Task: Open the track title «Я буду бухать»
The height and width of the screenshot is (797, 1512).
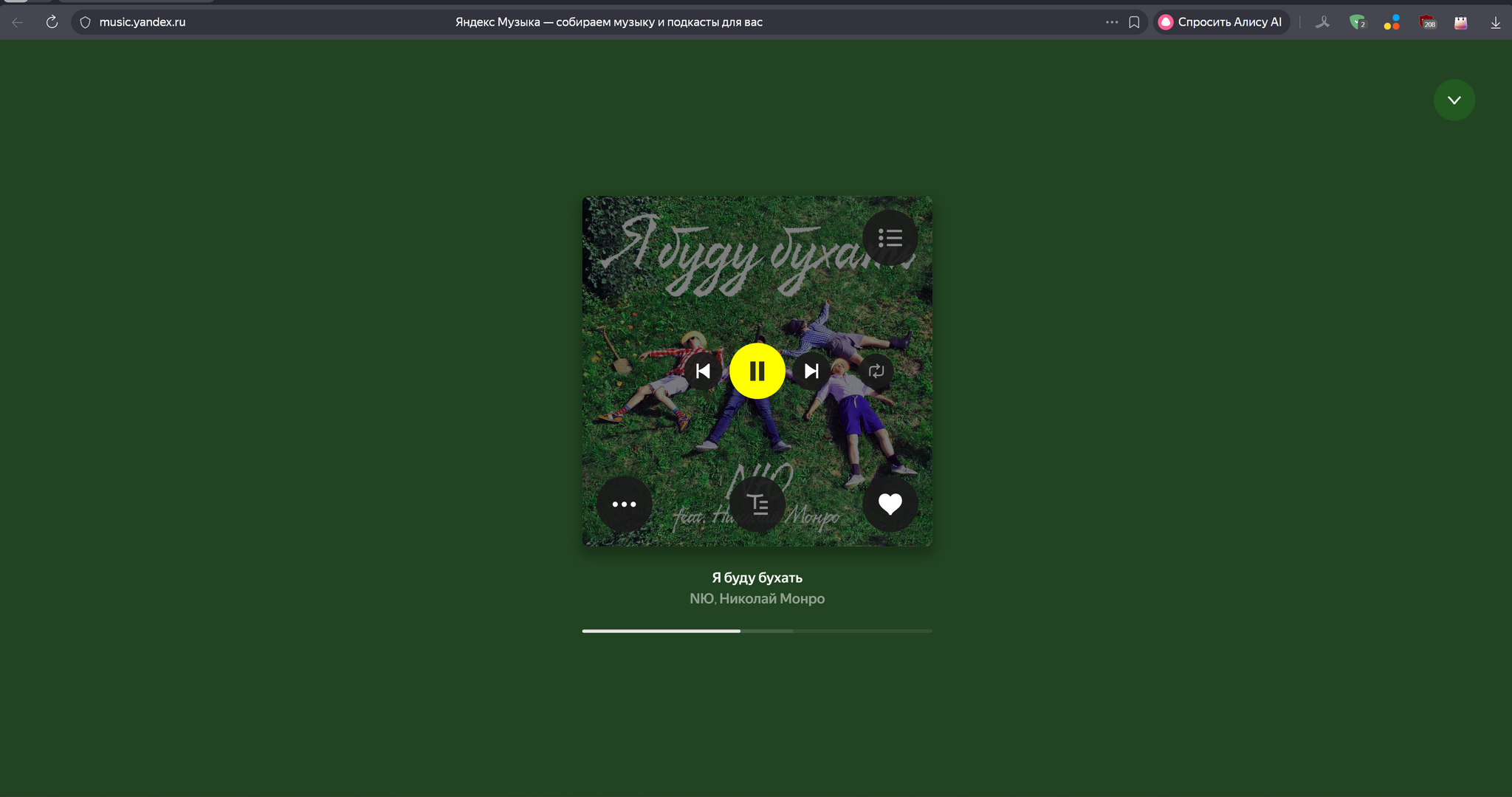Action: click(x=757, y=578)
